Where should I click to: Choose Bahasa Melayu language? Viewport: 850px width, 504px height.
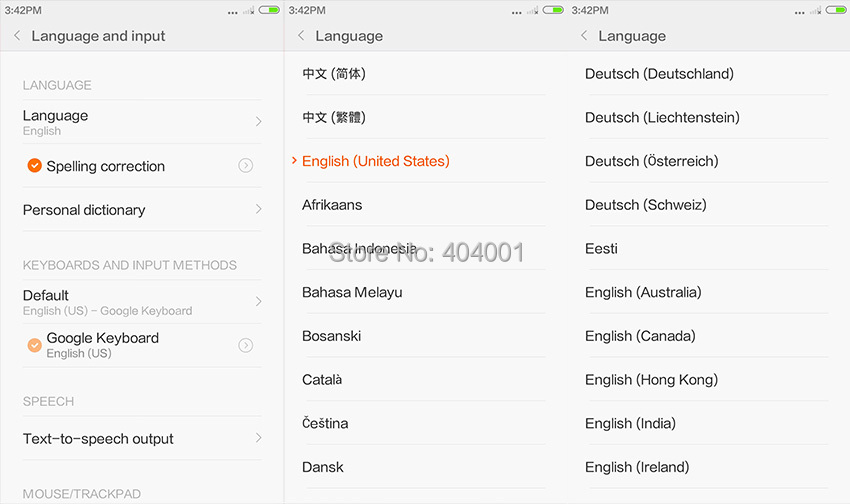point(353,292)
